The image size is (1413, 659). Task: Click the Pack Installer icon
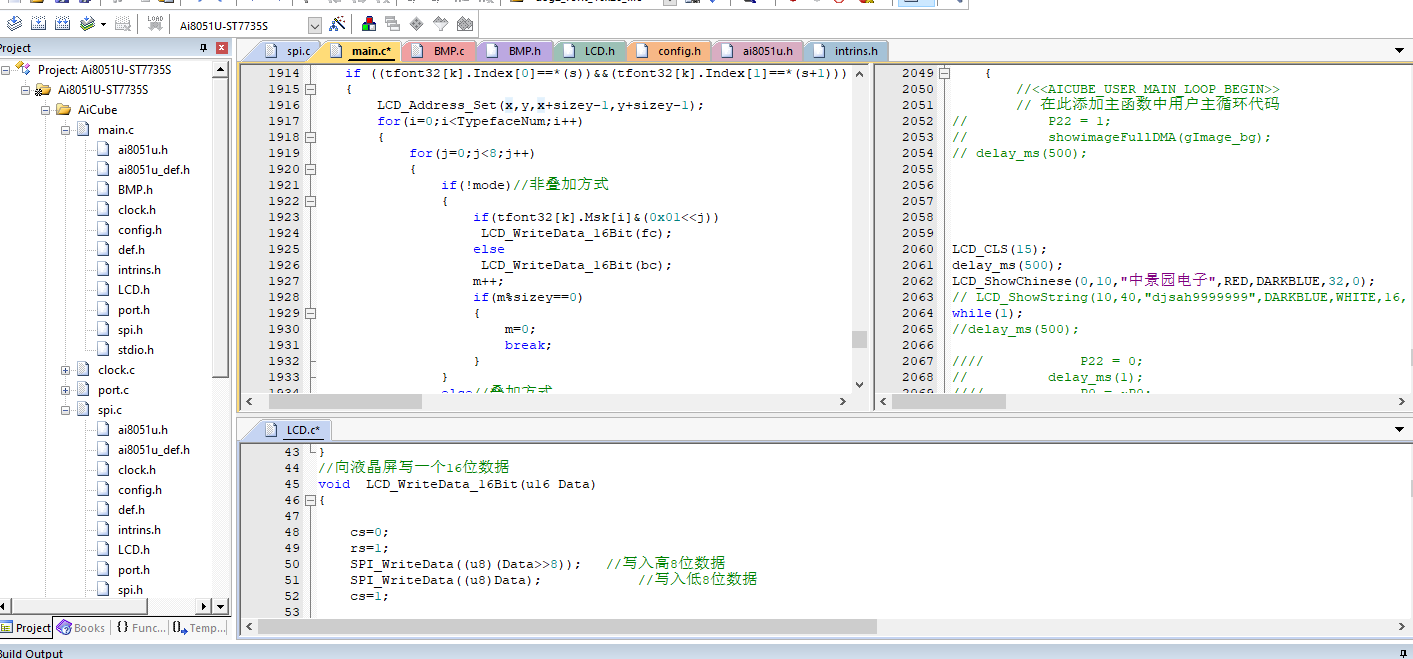click(440, 24)
